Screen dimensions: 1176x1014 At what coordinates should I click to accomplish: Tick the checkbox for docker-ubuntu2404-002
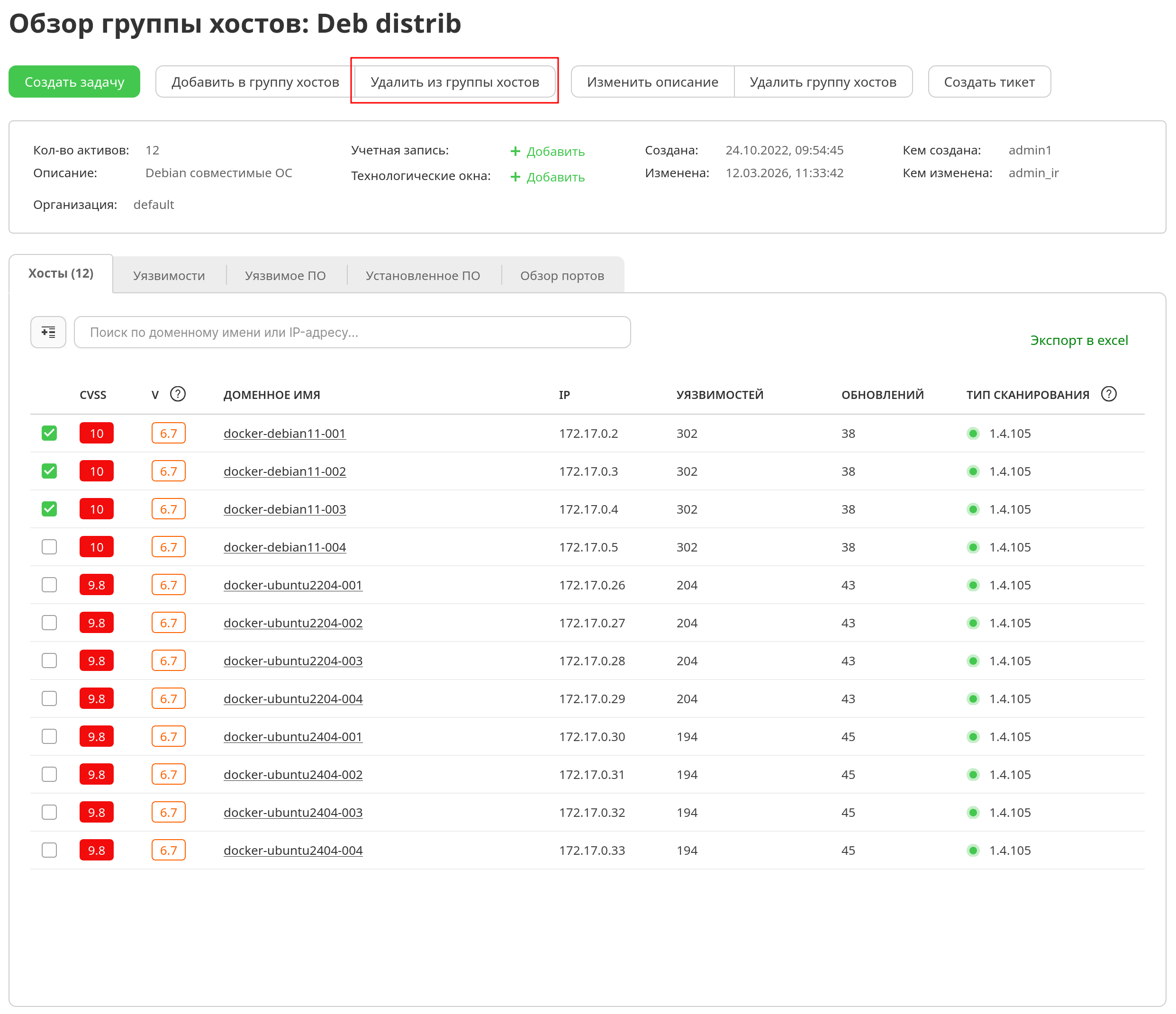[49, 774]
